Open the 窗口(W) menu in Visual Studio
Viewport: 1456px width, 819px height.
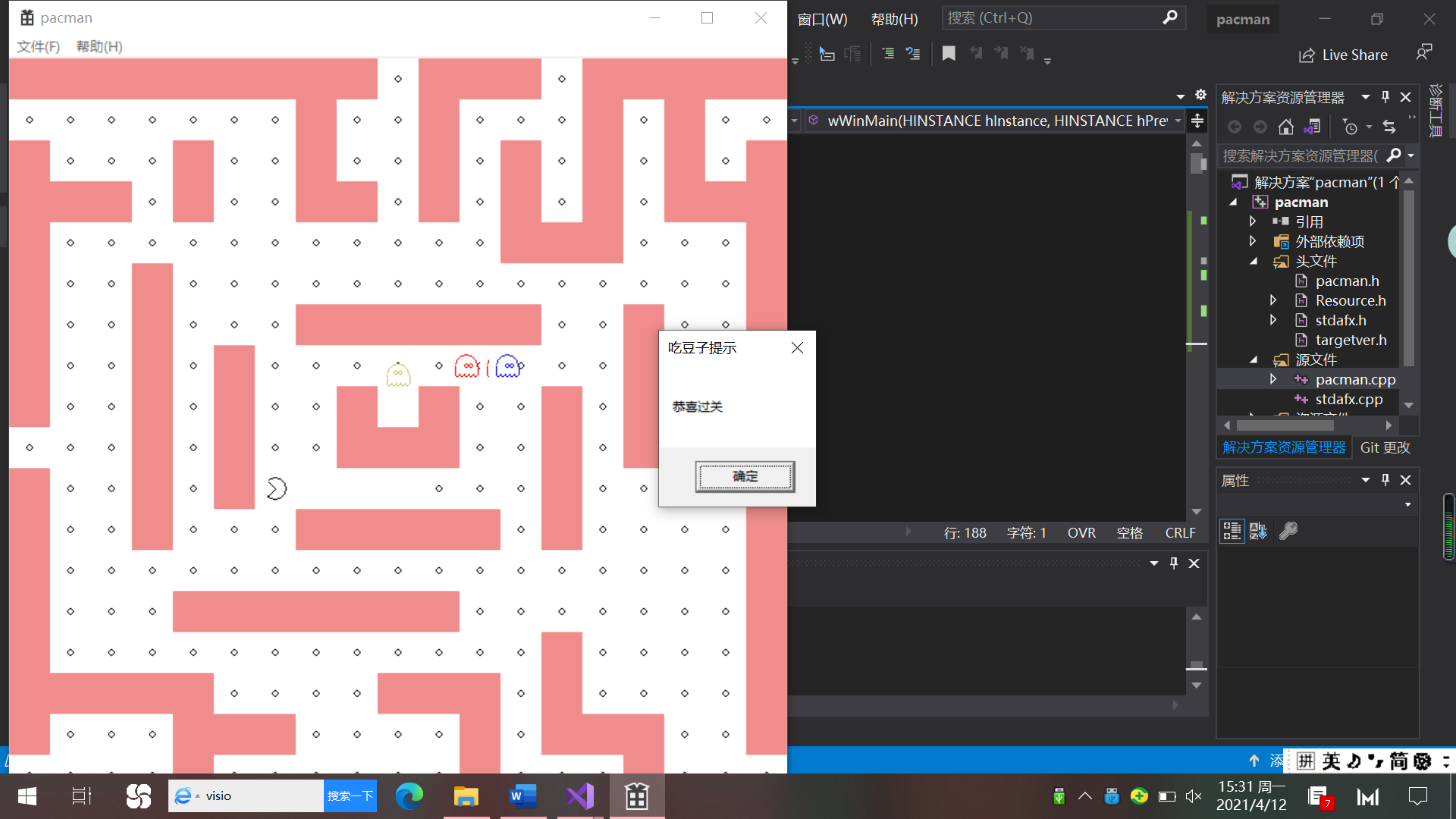pos(822,19)
